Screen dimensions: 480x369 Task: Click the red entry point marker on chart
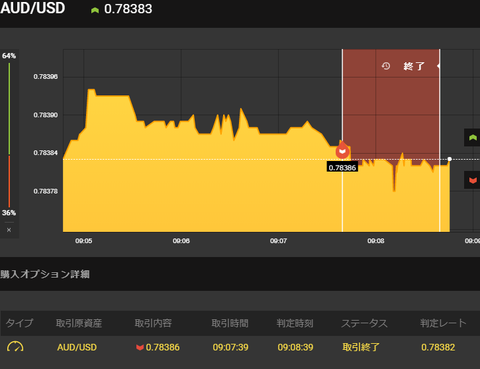click(x=342, y=151)
